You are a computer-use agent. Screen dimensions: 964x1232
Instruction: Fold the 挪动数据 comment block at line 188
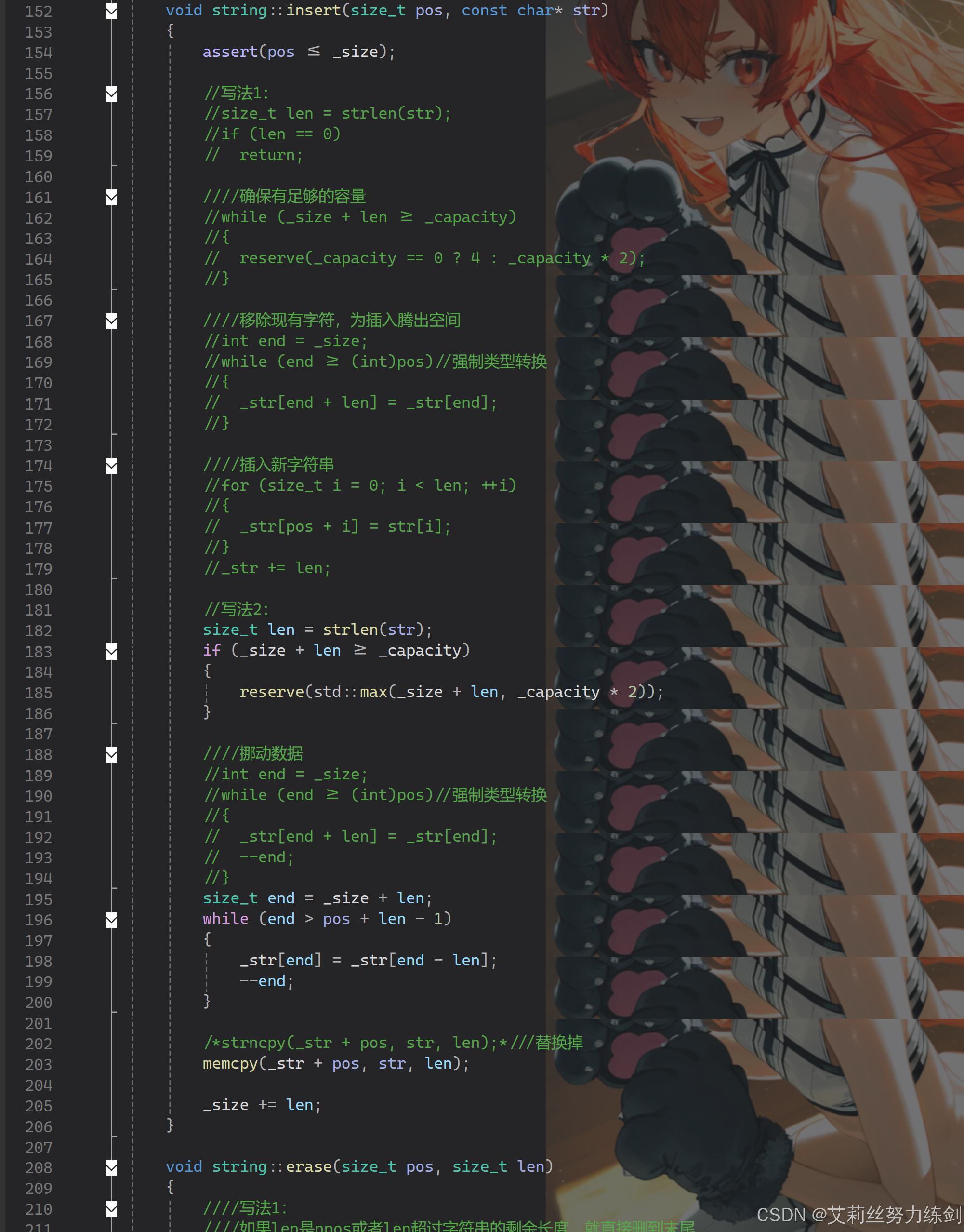click(x=112, y=755)
